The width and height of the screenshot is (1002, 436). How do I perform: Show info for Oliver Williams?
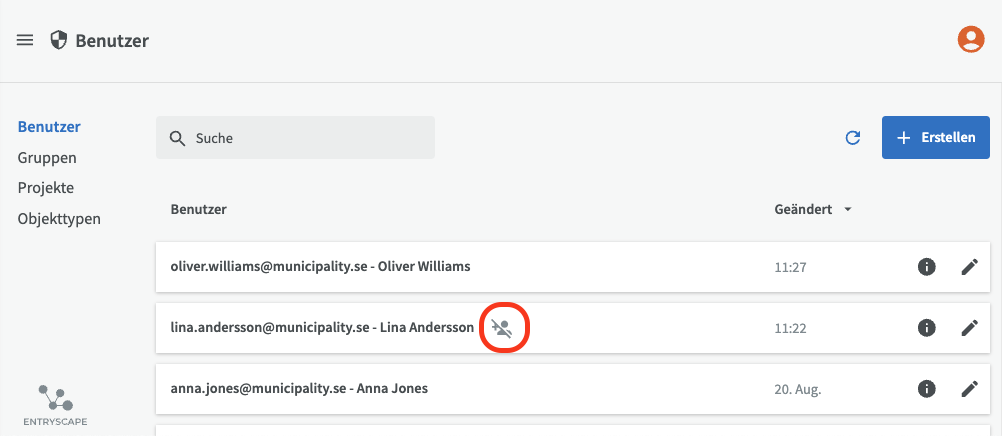click(927, 267)
